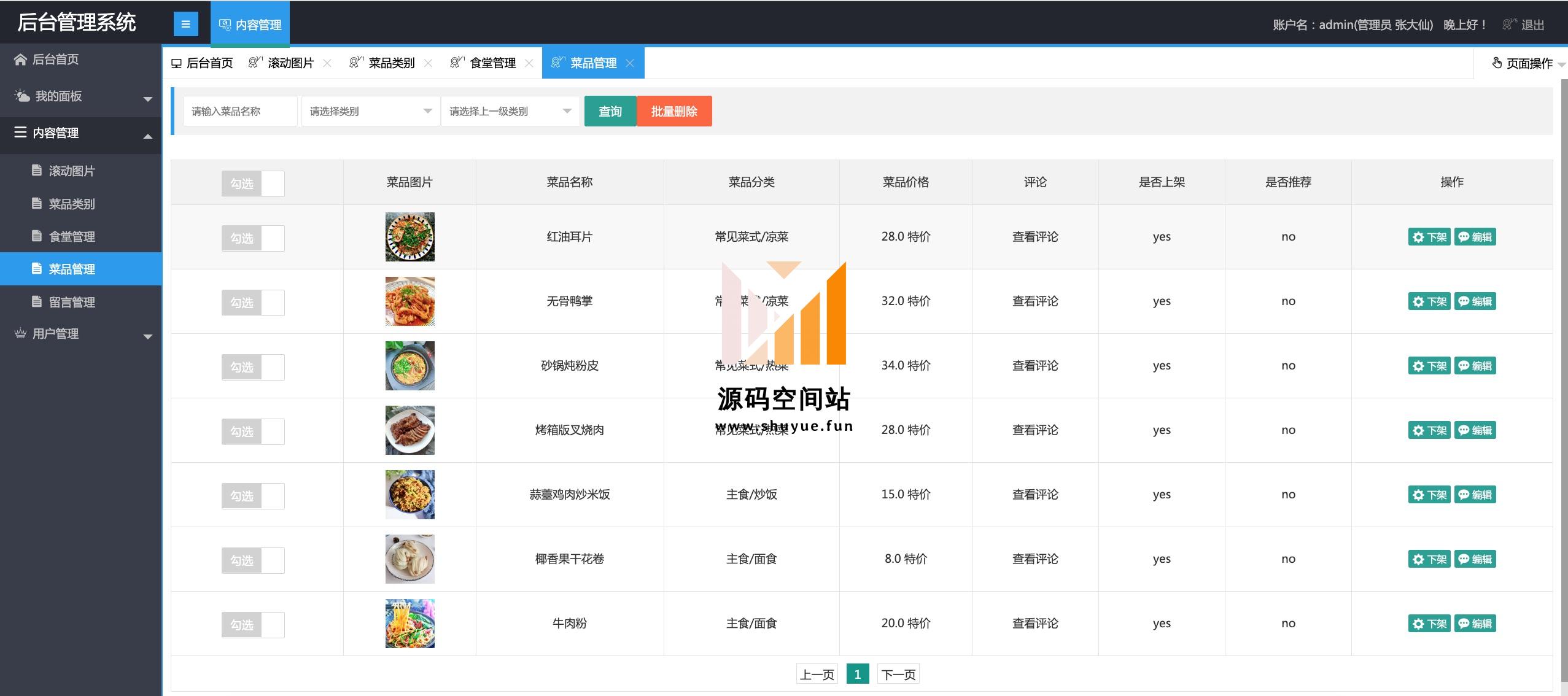Image resolution: width=1568 pixels, height=696 pixels.
Task: Toggle the select-all 勾选 switch in header
Action: [x=253, y=184]
